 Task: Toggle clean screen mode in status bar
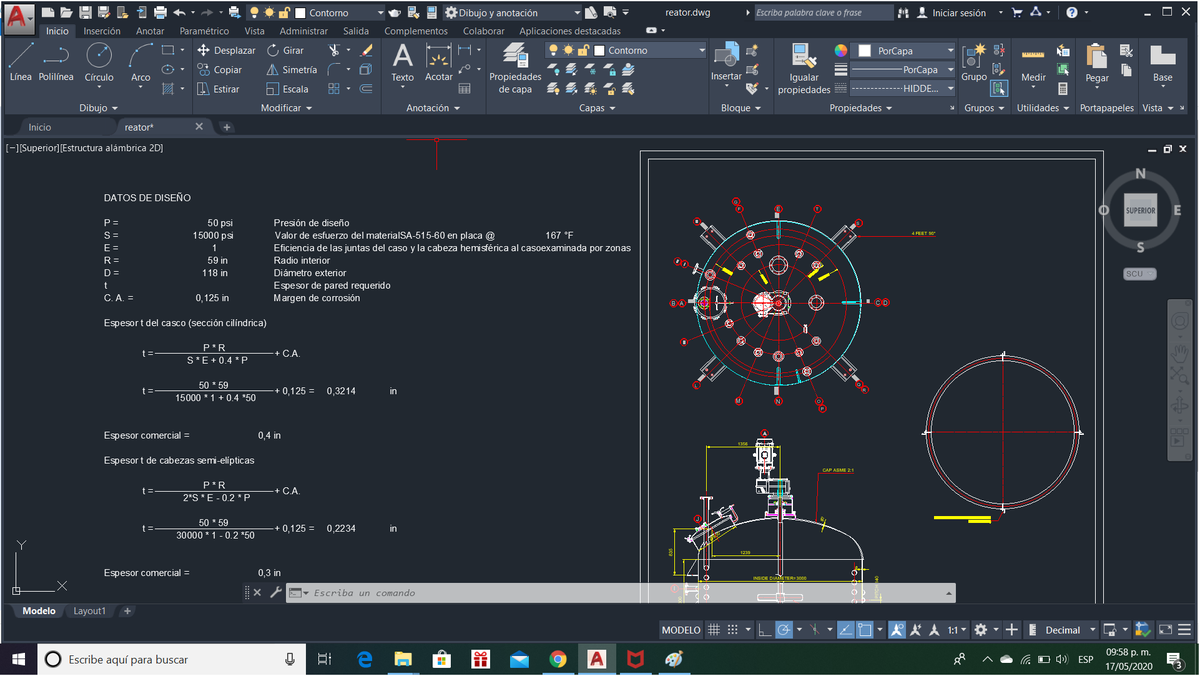click(x=1165, y=630)
